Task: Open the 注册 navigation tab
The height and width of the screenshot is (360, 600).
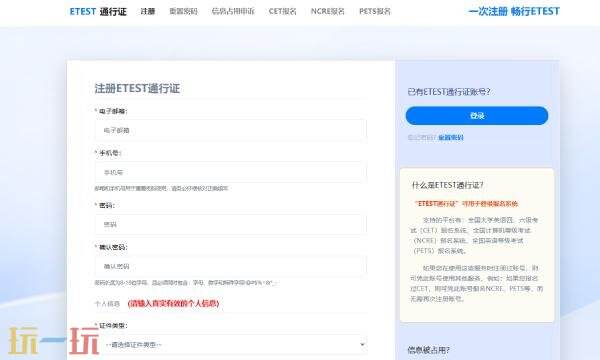Action: (x=148, y=11)
